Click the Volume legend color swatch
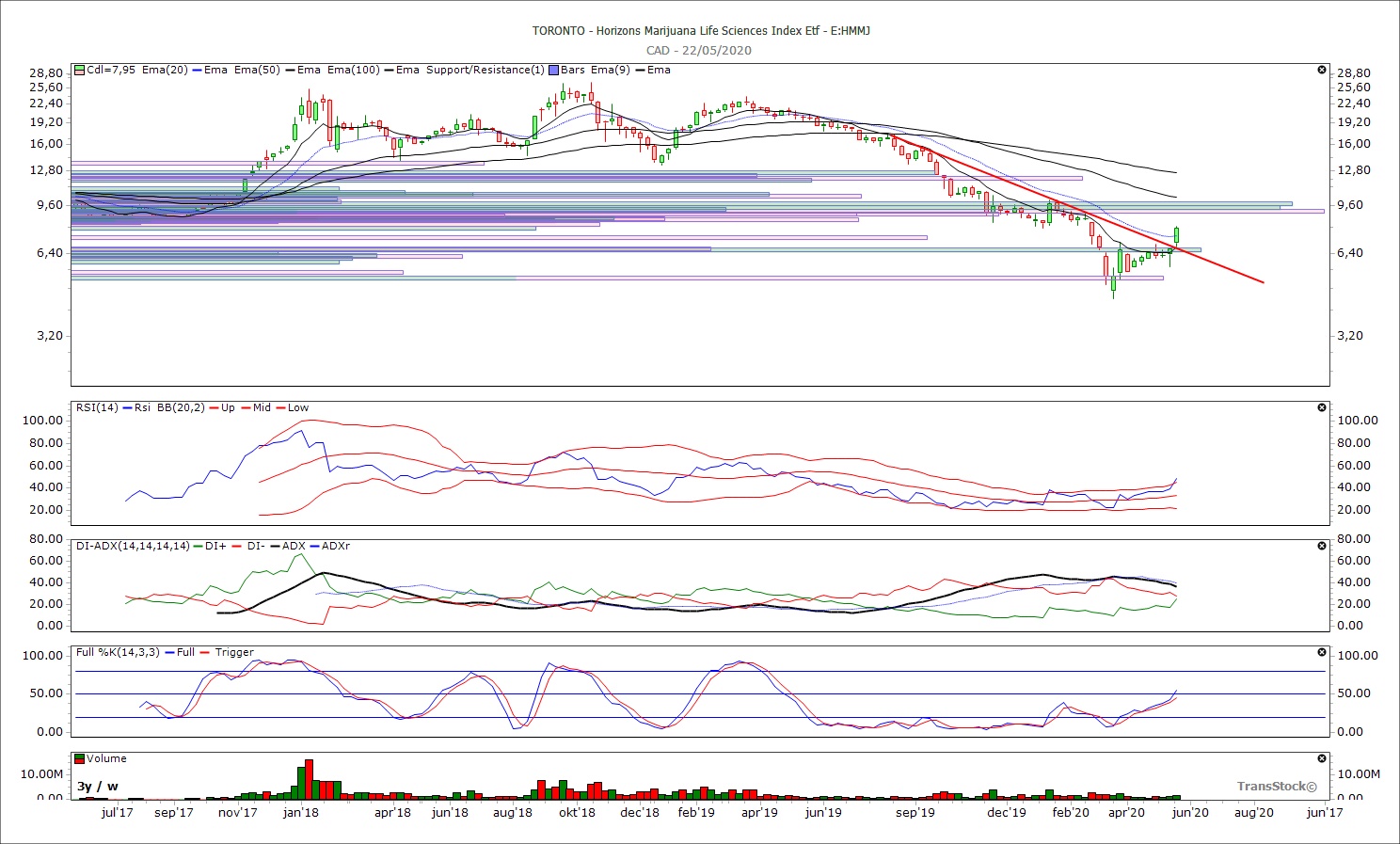The image size is (1400, 844). [80, 758]
